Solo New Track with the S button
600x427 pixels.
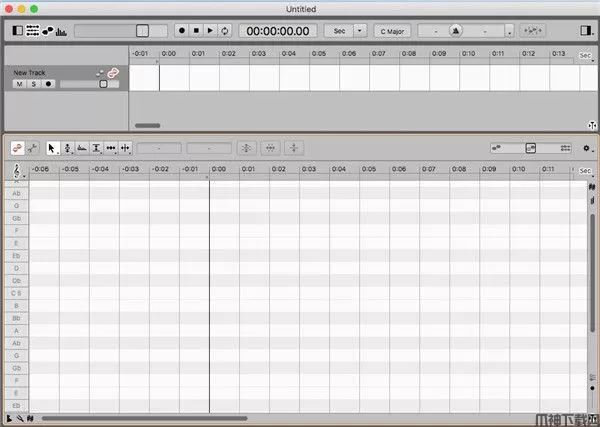(34, 84)
